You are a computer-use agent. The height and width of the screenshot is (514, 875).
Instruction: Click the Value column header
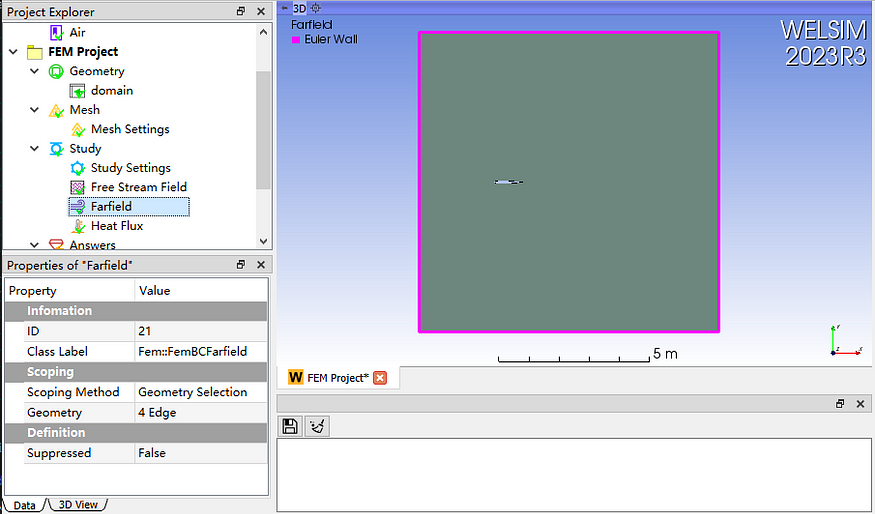[201, 291]
